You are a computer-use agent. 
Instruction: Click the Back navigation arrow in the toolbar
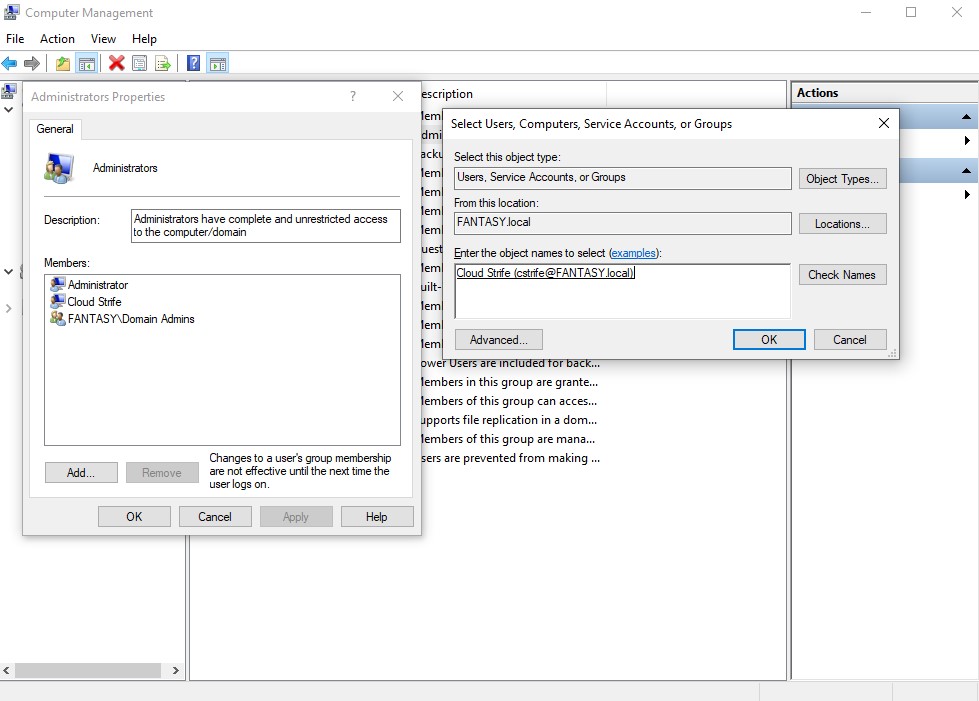pos(9,63)
